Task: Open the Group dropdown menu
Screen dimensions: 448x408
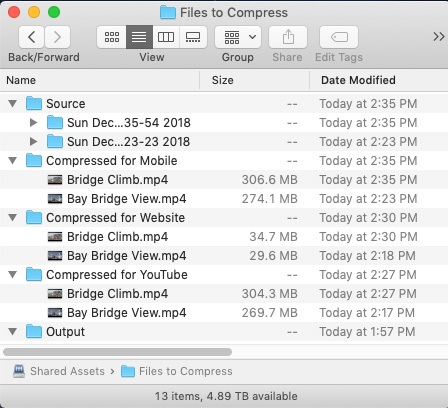Action: [238, 37]
